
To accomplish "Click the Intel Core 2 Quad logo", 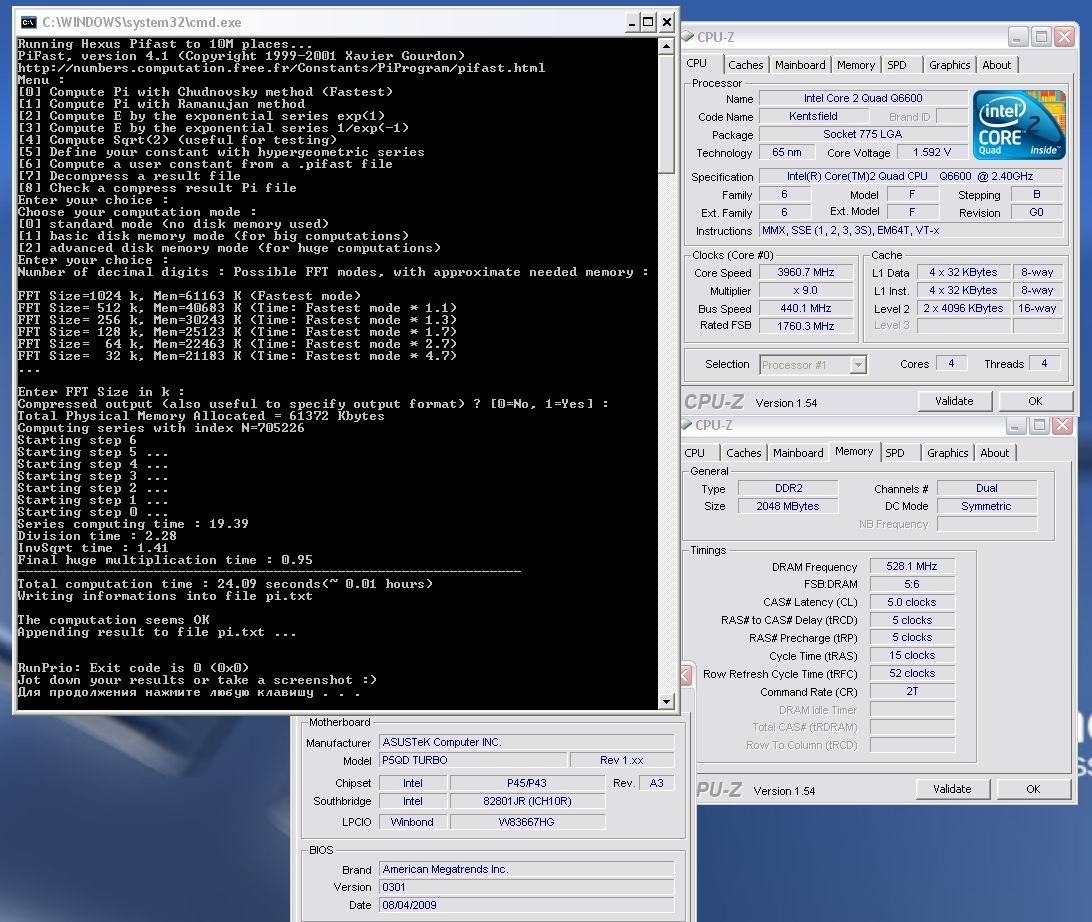I will click(x=1019, y=125).
